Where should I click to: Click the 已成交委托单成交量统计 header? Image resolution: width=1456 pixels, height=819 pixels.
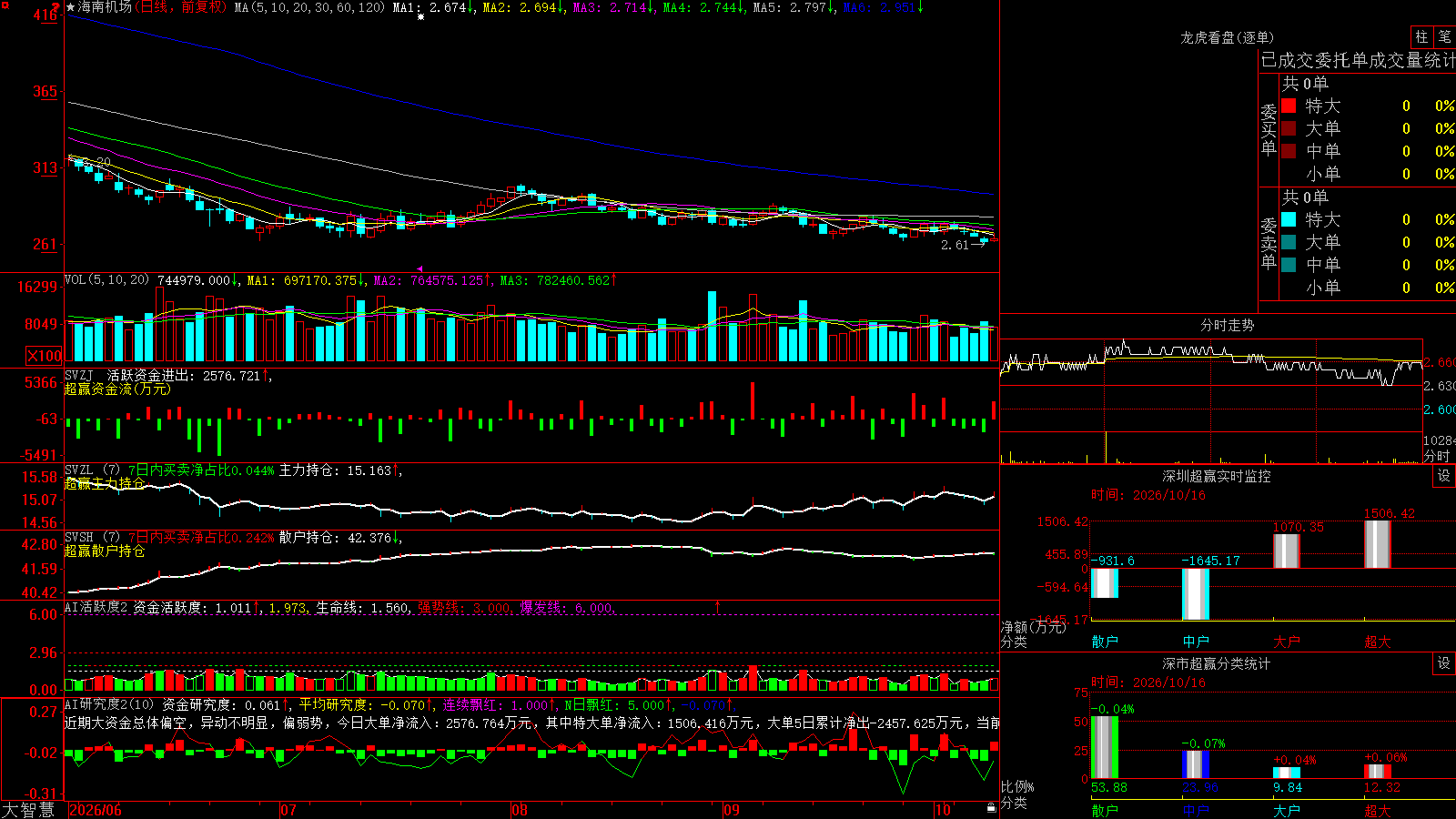pos(1358,60)
